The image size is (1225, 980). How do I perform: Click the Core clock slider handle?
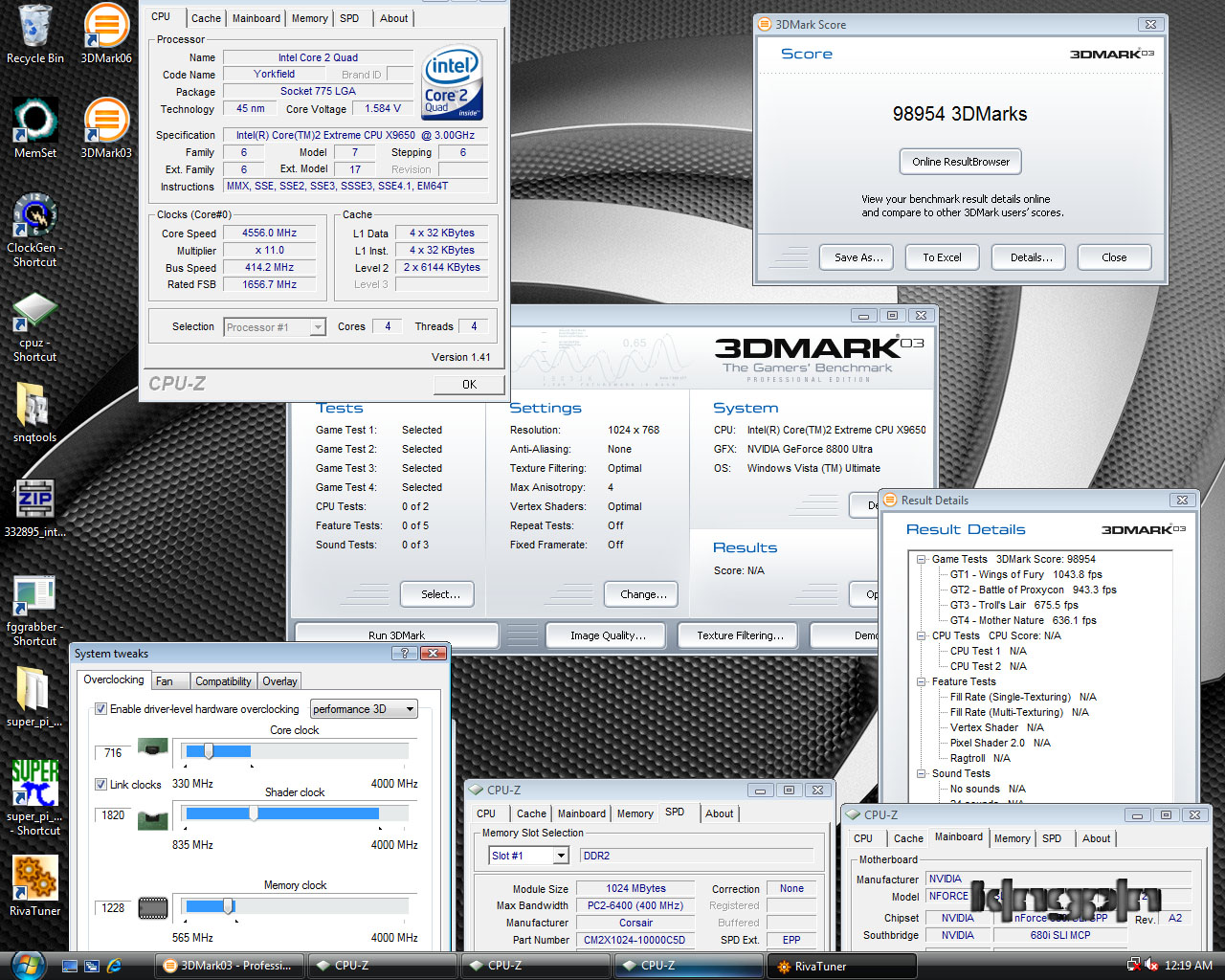pos(209,751)
